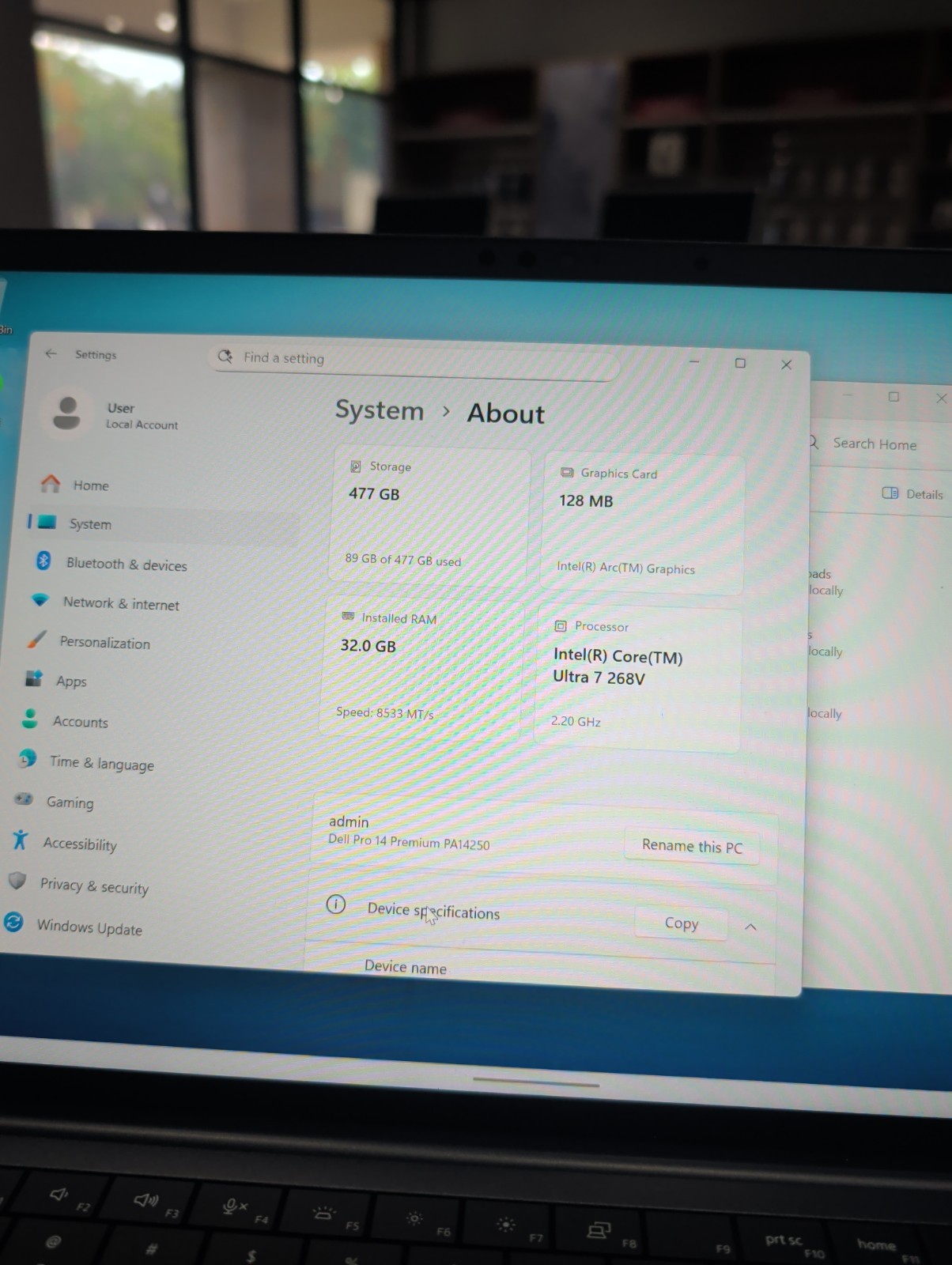The image size is (952, 1265).
Task: Click the Device specifications info icon
Action: click(x=335, y=904)
